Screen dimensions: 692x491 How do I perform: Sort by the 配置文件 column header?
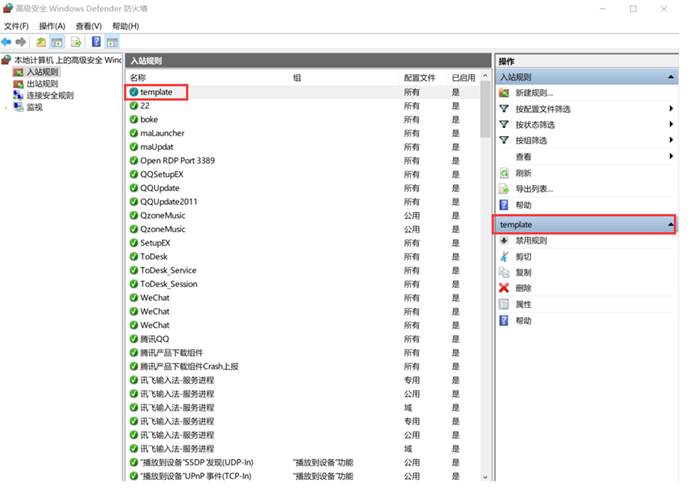pos(419,78)
